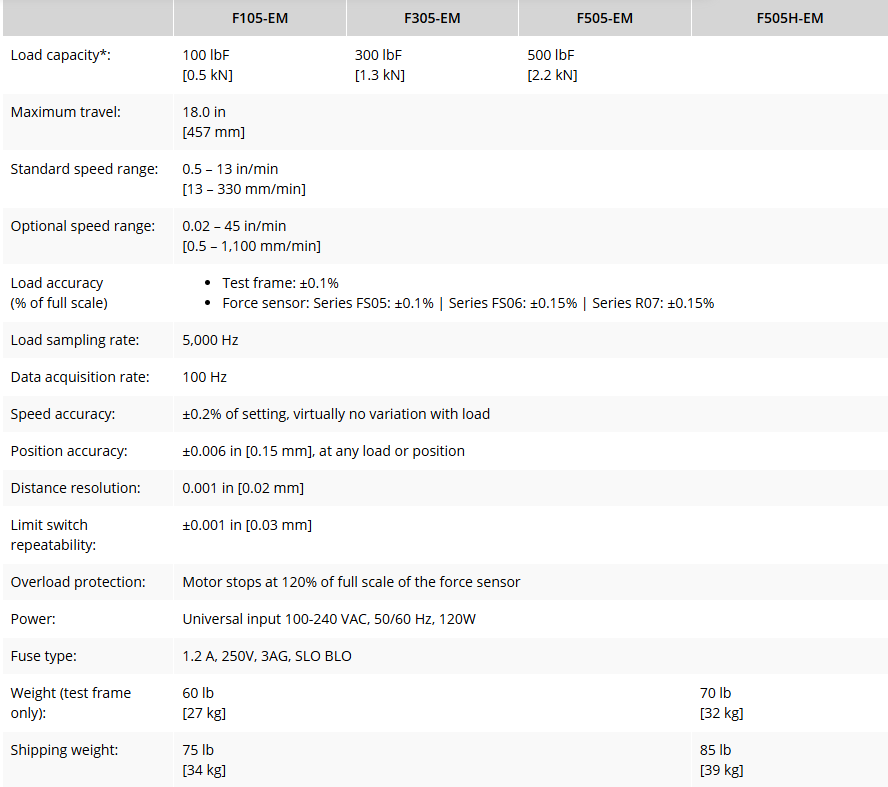
Task: Select the F305-EM column header
Action: coord(432,18)
